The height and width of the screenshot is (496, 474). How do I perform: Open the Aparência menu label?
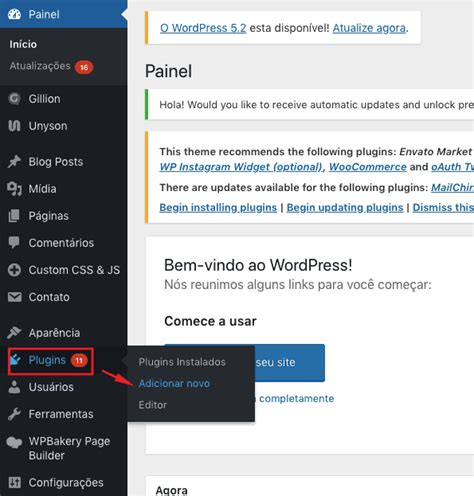click(54, 333)
